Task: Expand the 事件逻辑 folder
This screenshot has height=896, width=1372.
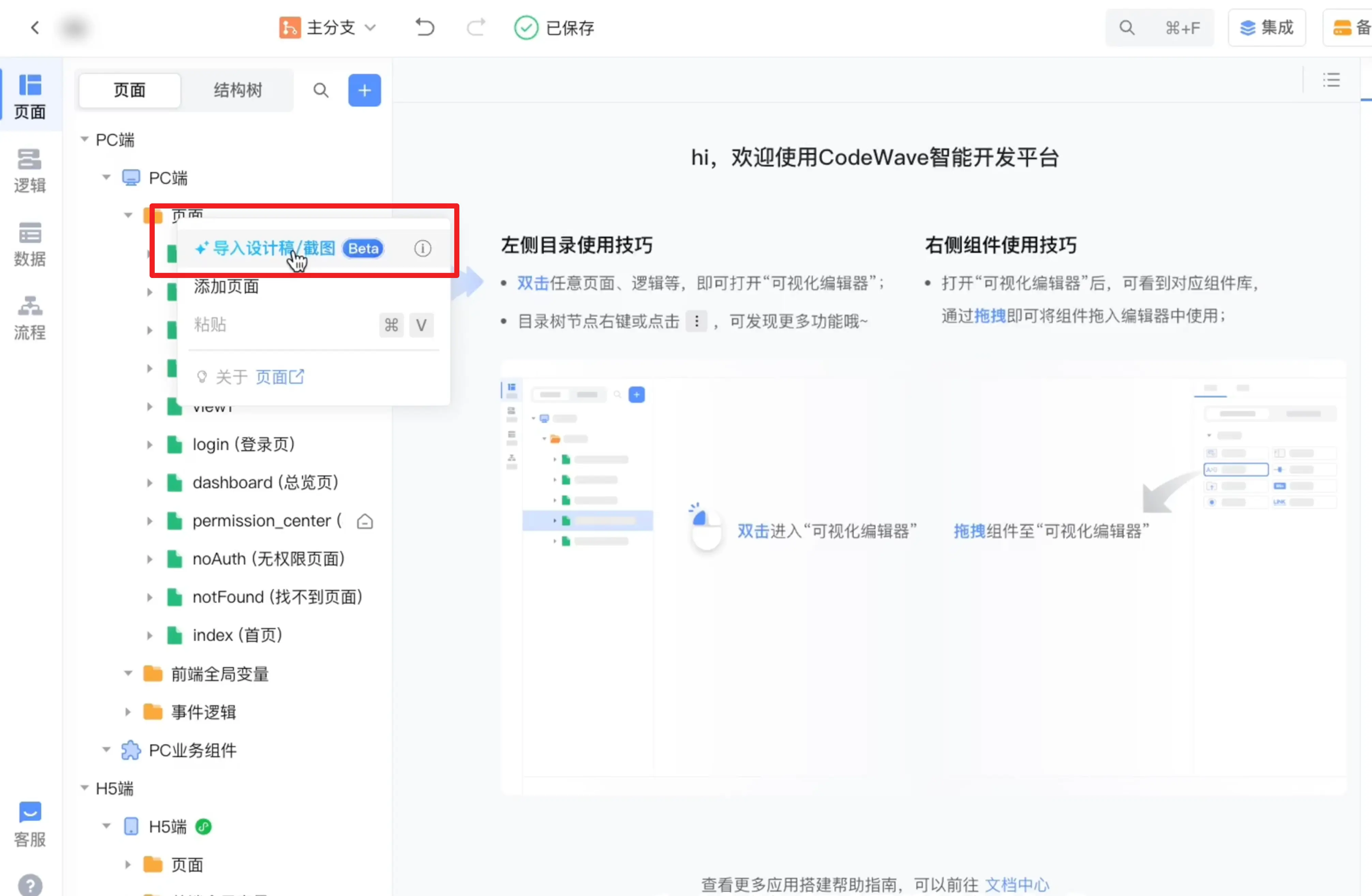Action: click(x=128, y=712)
